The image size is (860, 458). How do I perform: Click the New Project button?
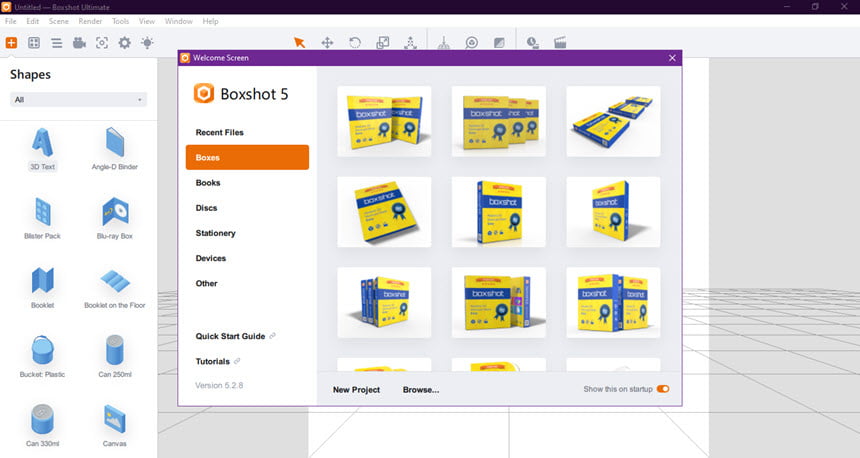(357, 389)
